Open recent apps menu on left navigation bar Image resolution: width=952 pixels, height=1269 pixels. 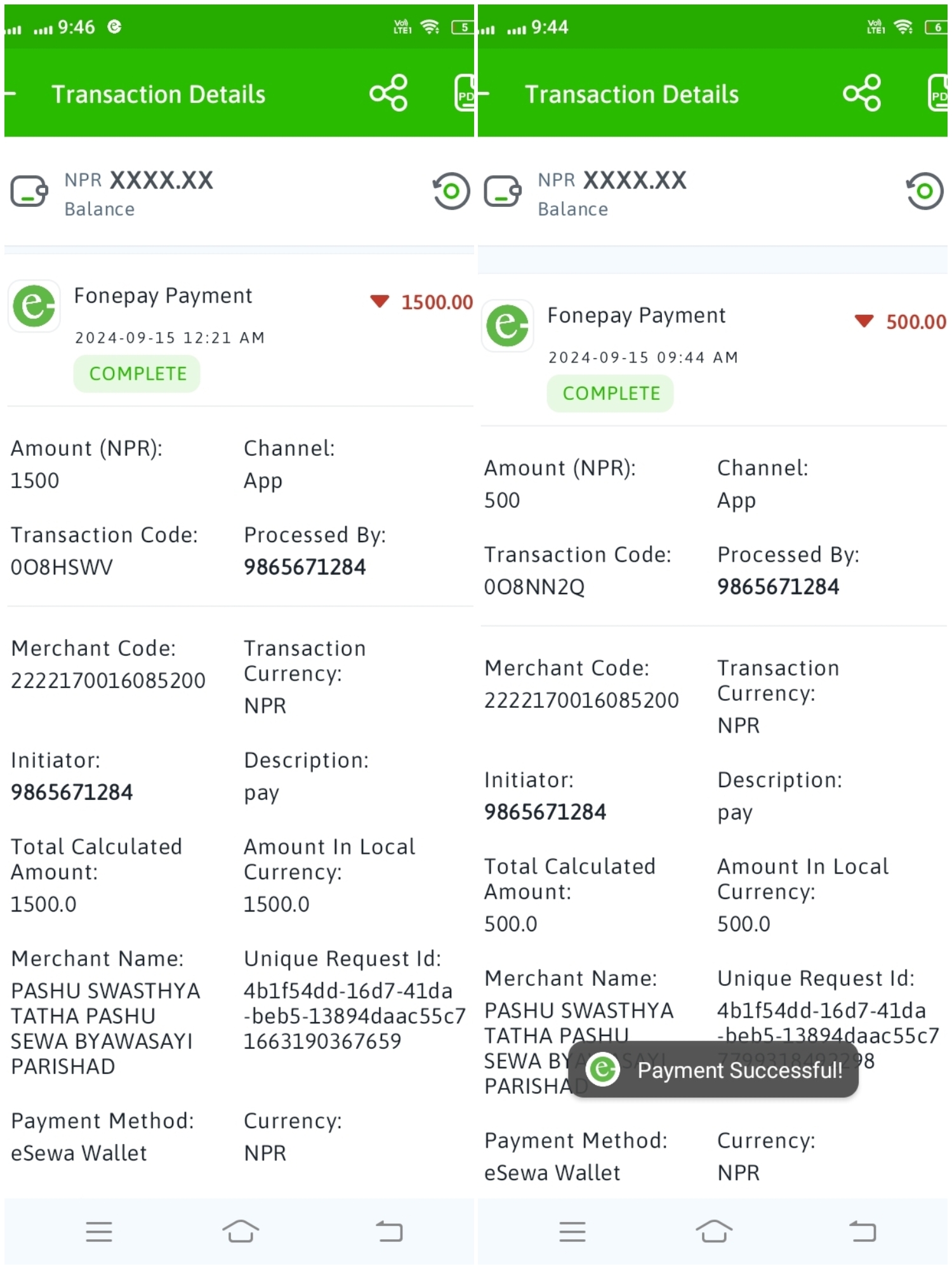click(x=99, y=1232)
